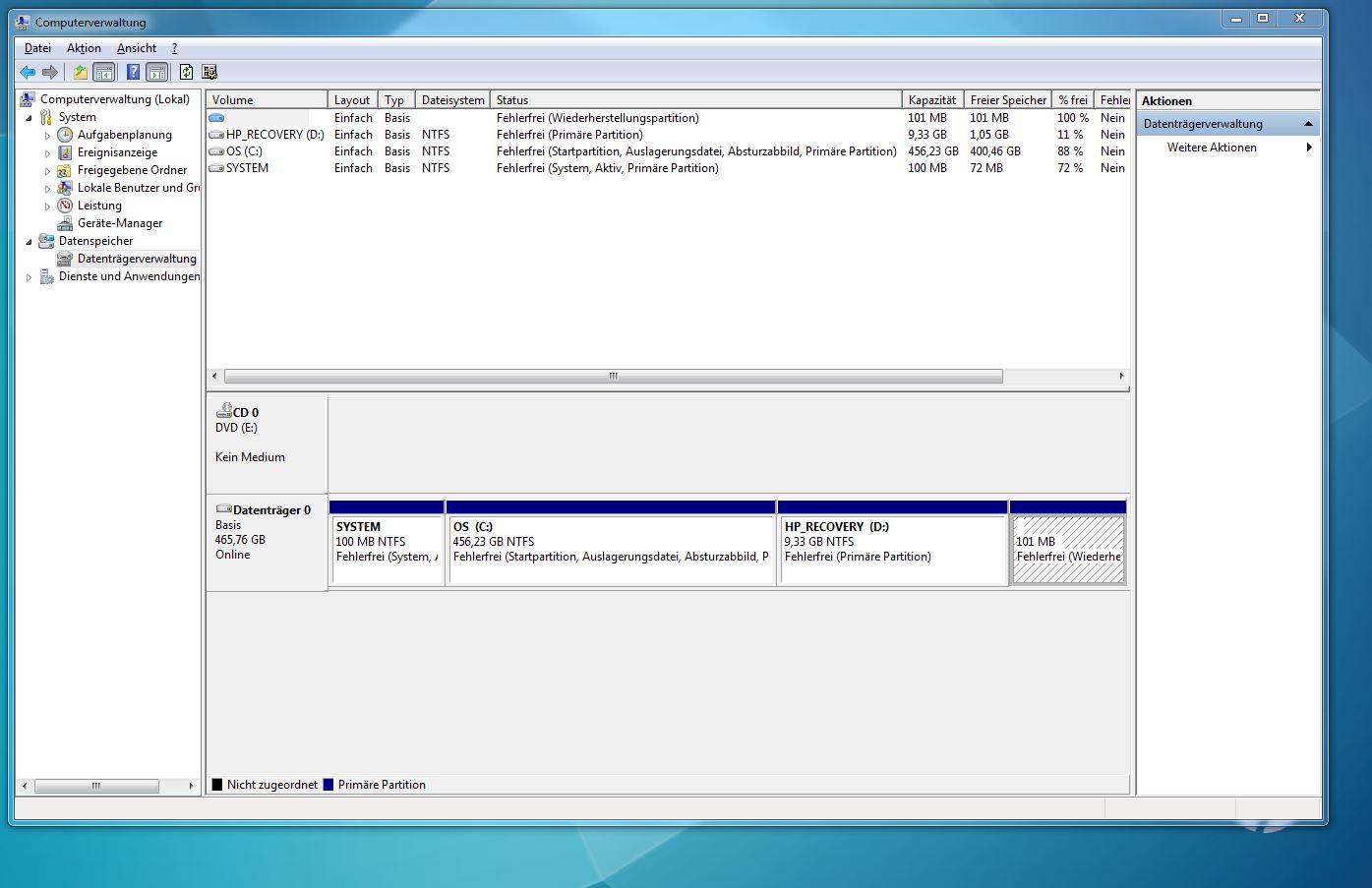The image size is (1372, 888).
Task: Click the right arrow of the volume list scrollbar
Action: (1121, 376)
